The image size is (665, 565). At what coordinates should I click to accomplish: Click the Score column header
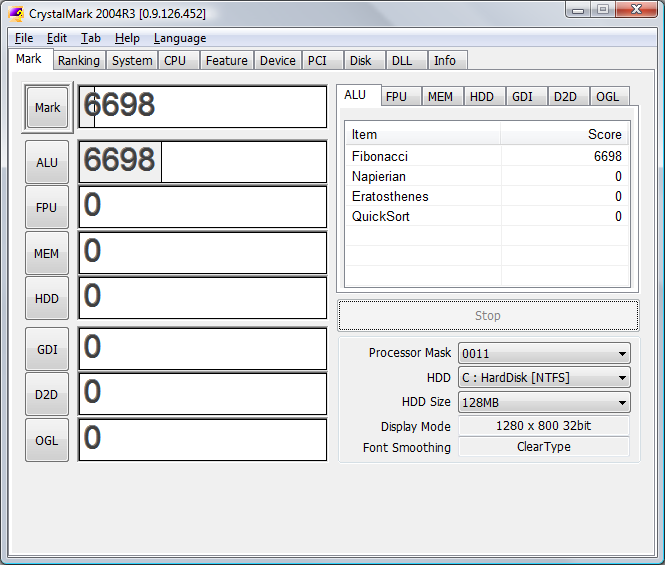click(564, 134)
